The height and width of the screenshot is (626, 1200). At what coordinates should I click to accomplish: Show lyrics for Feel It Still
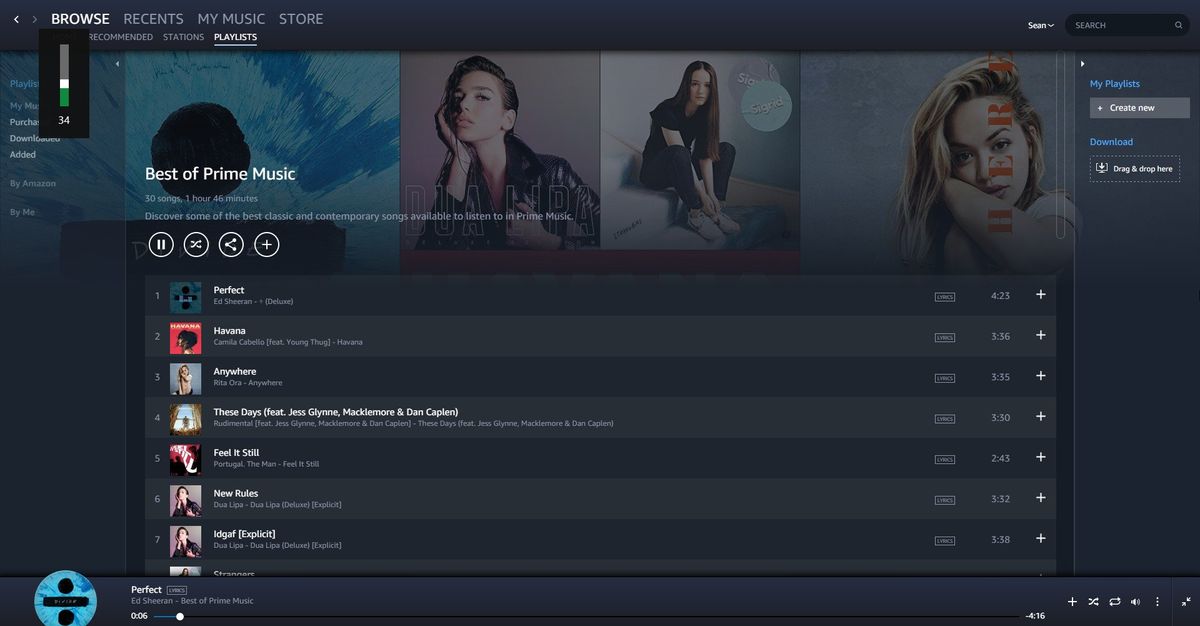click(x=944, y=457)
